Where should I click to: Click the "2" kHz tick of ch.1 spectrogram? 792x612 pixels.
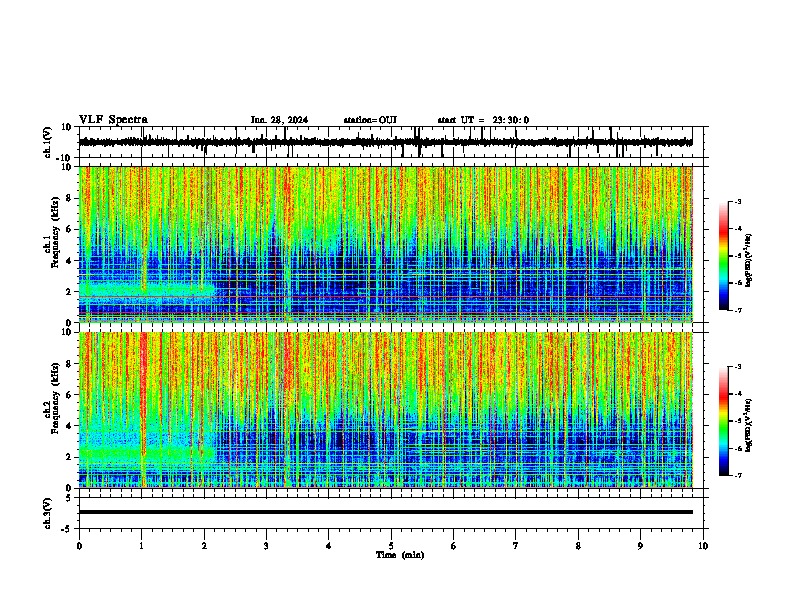(70, 291)
